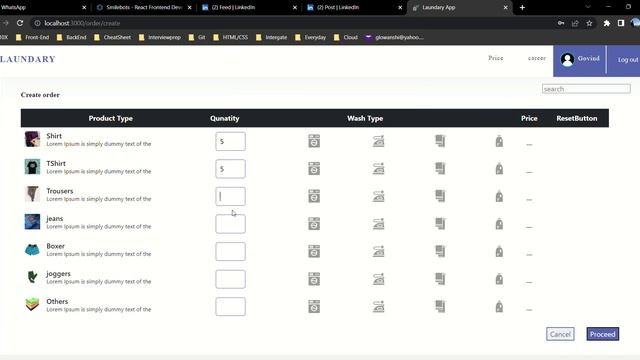Choose folding towel icon for Others
640x360 pixels.
coord(440,307)
